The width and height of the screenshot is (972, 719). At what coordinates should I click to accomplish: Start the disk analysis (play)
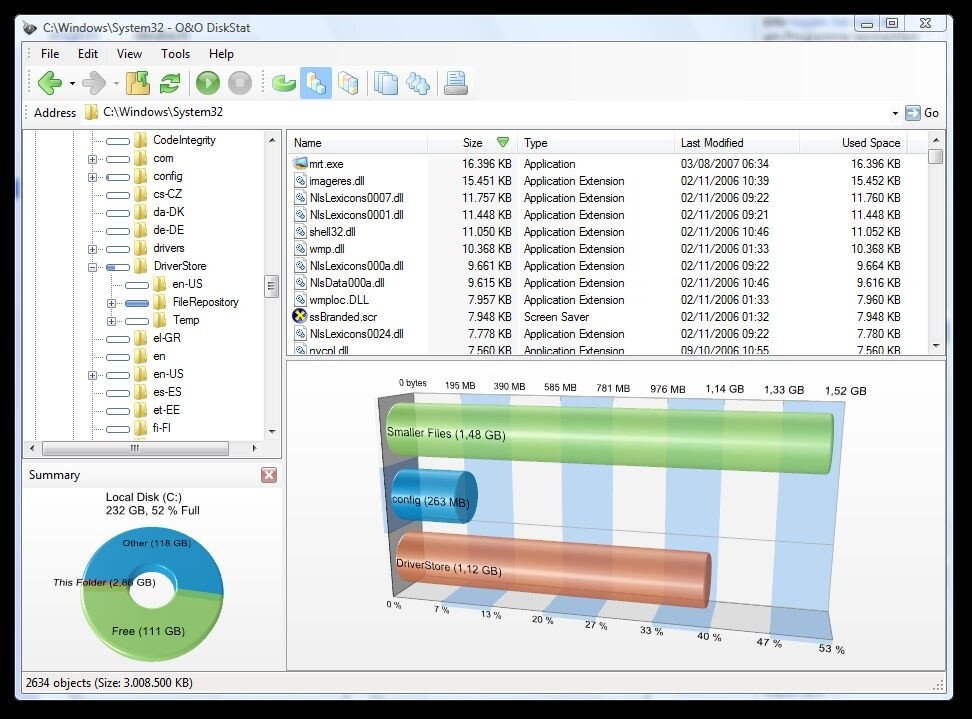click(x=208, y=83)
